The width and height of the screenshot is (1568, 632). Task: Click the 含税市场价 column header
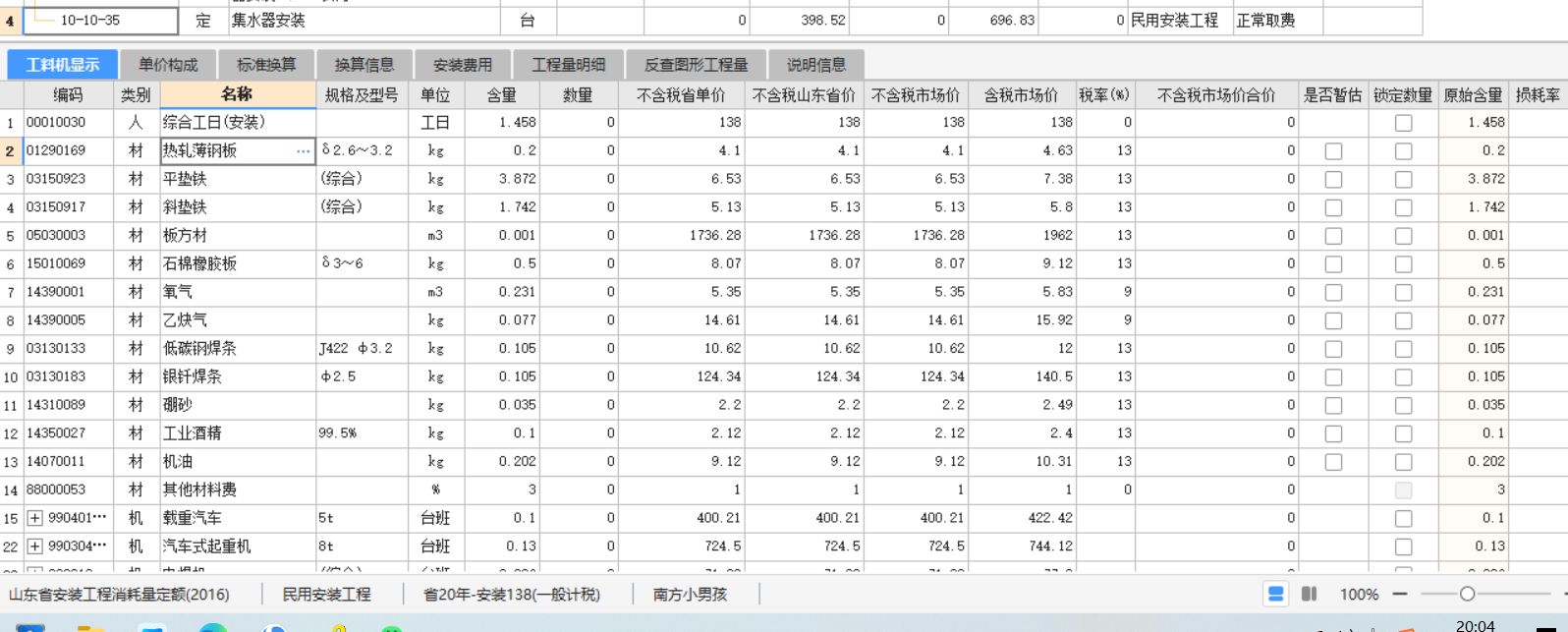coord(1021,94)
